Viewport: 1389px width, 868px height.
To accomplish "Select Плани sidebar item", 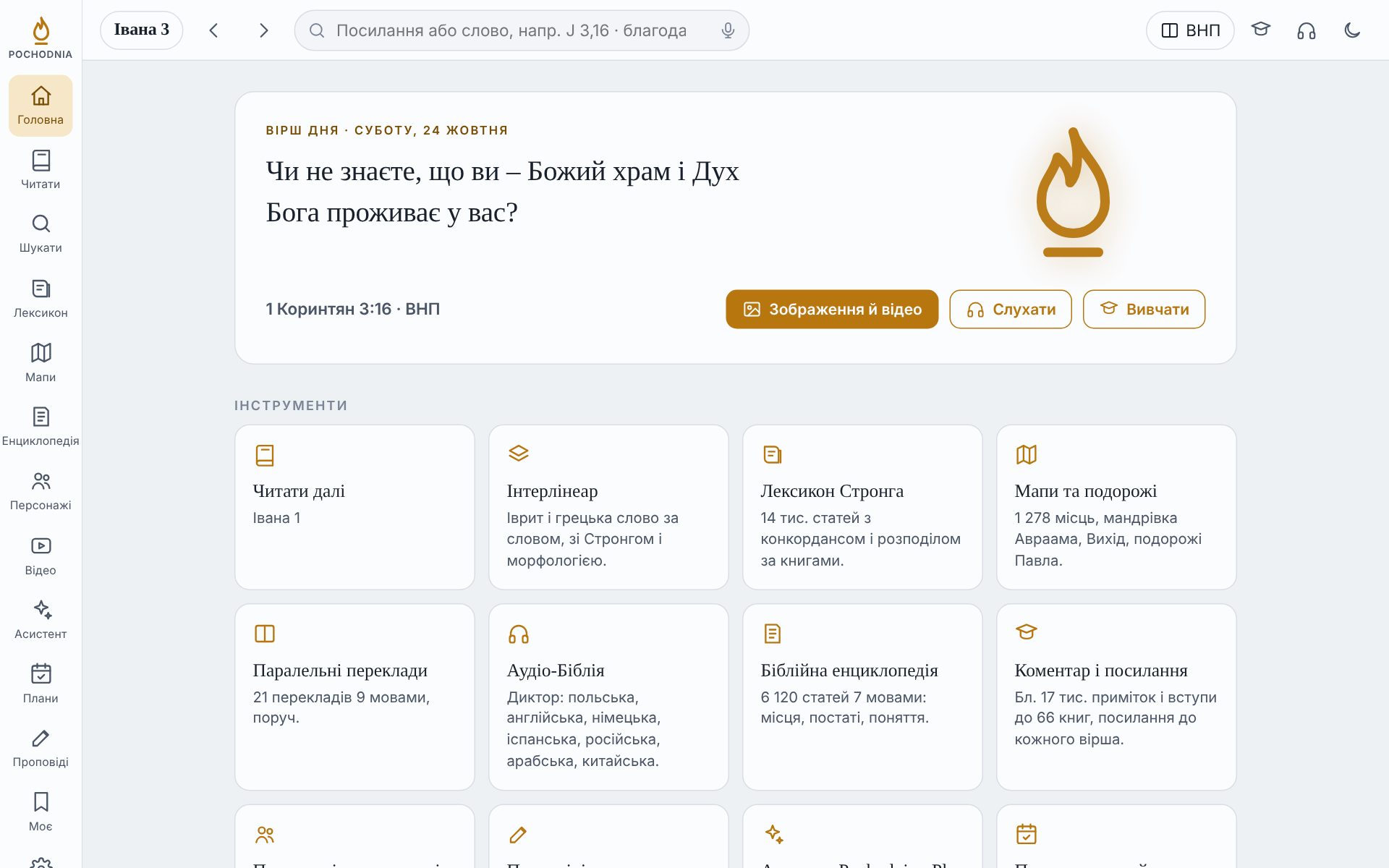I will pos(41,684).
